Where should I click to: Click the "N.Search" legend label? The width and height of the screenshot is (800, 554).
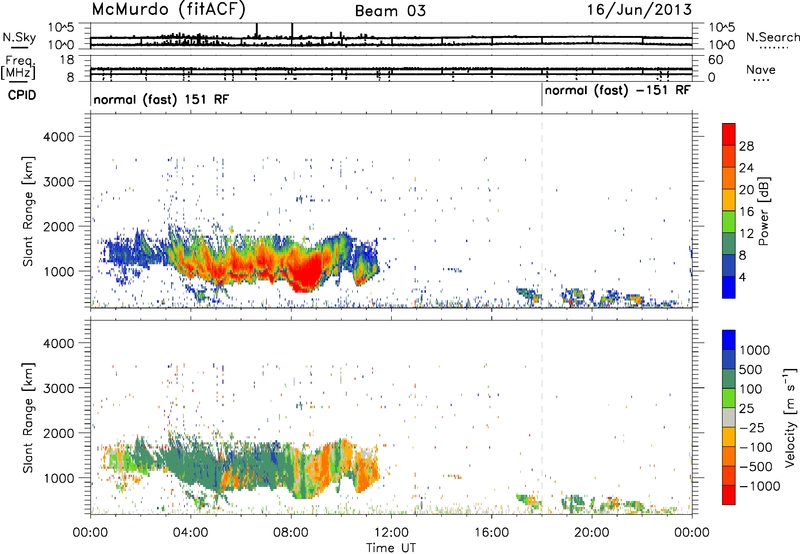(x=772, y=37)
